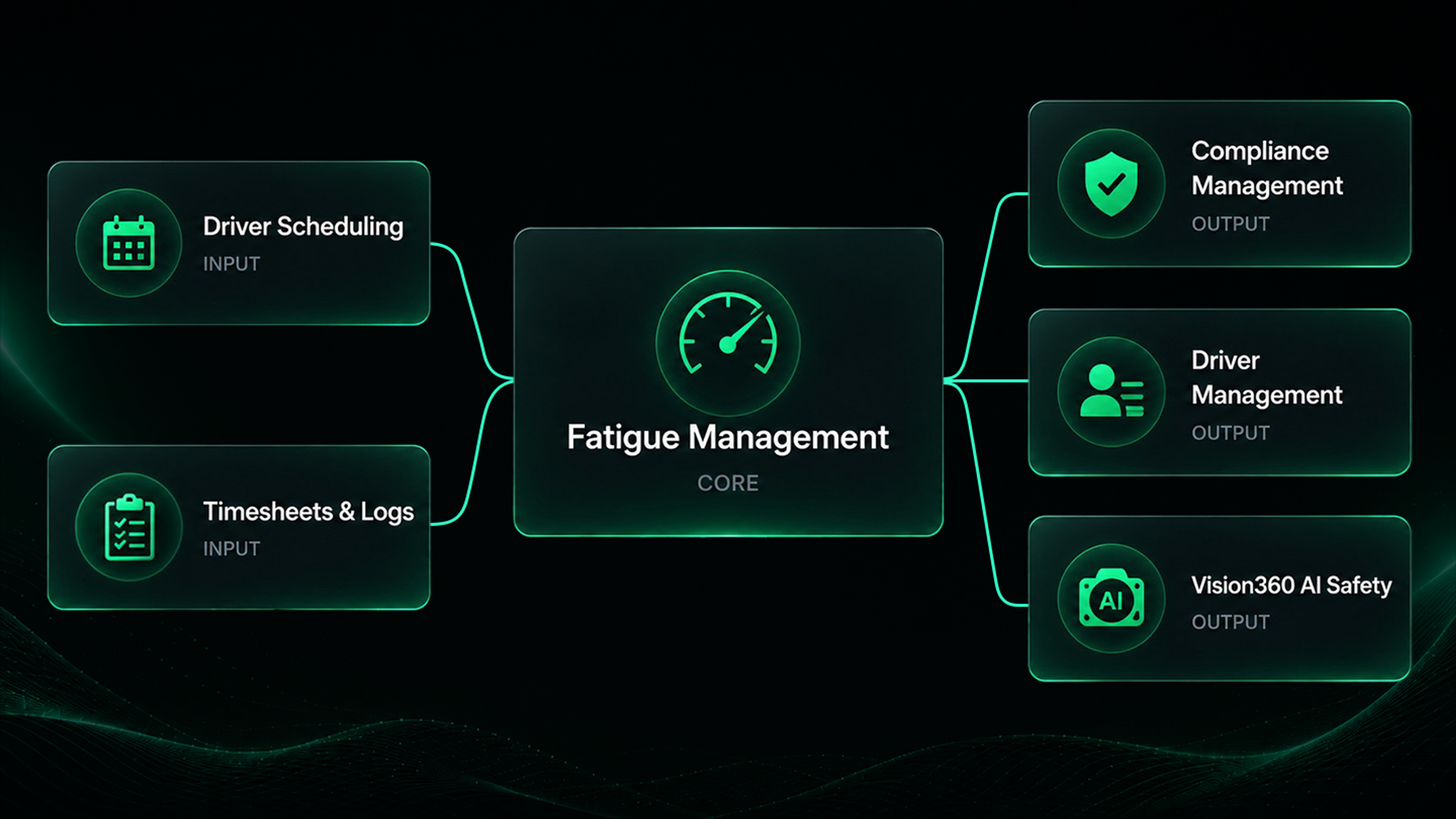Click the calendar icon for Driver Scheduling
The width and height of the screenshot is (1456, 819).
point(129,243)
